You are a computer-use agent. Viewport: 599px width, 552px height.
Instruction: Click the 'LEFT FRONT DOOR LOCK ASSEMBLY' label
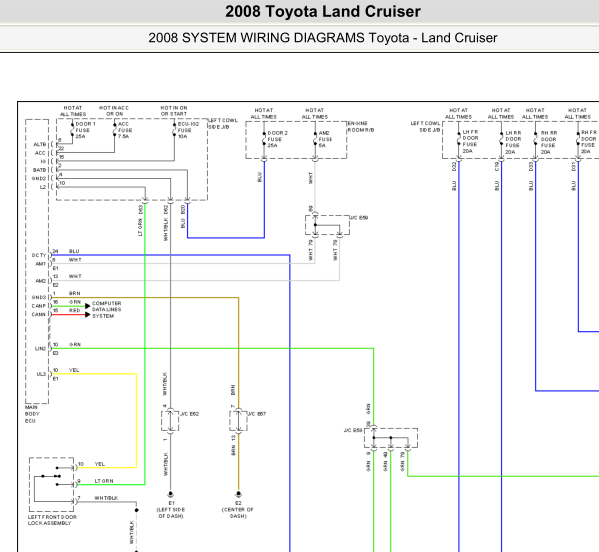52,520
